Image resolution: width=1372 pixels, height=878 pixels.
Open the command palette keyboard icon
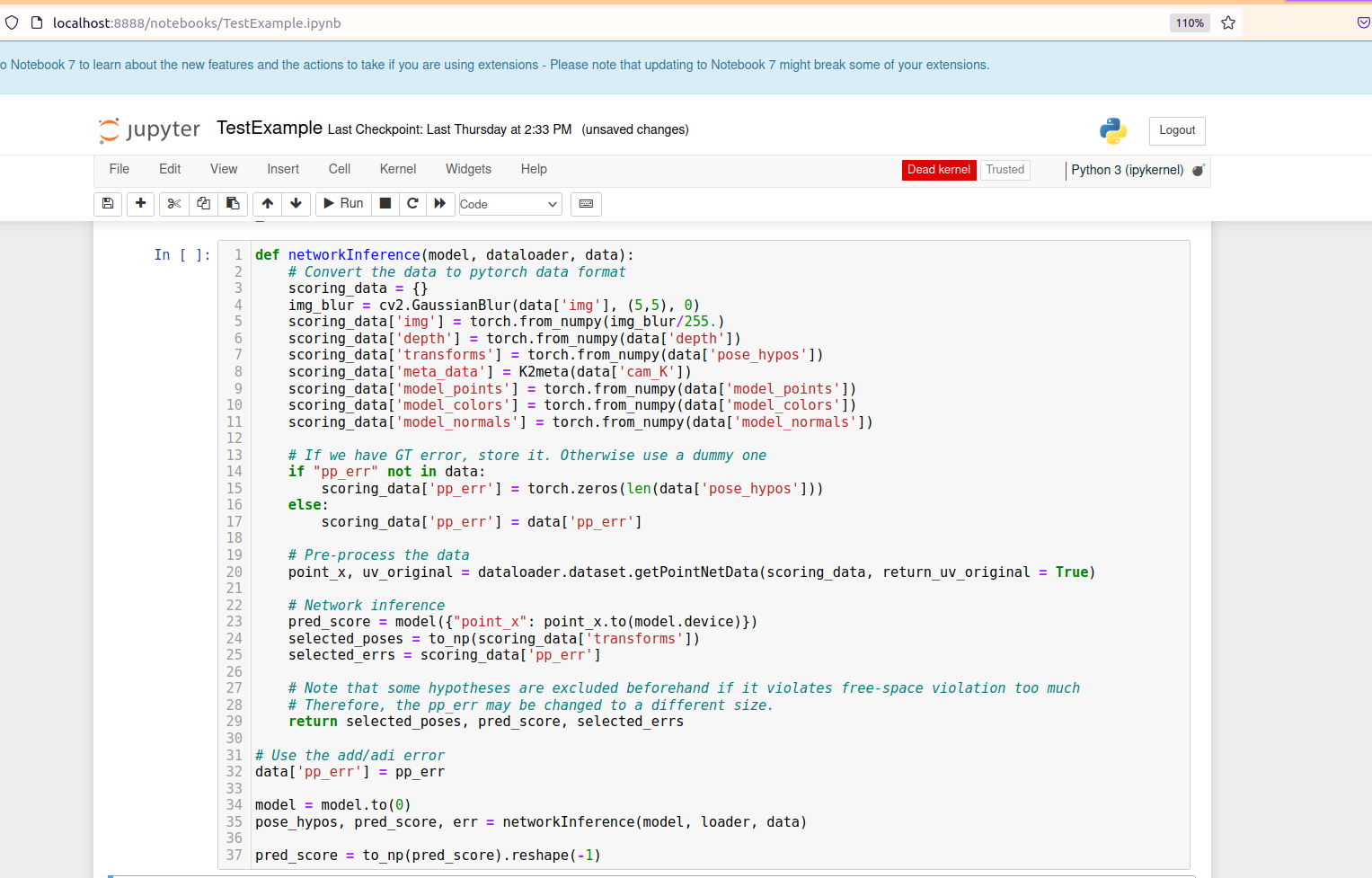[586, 204]
